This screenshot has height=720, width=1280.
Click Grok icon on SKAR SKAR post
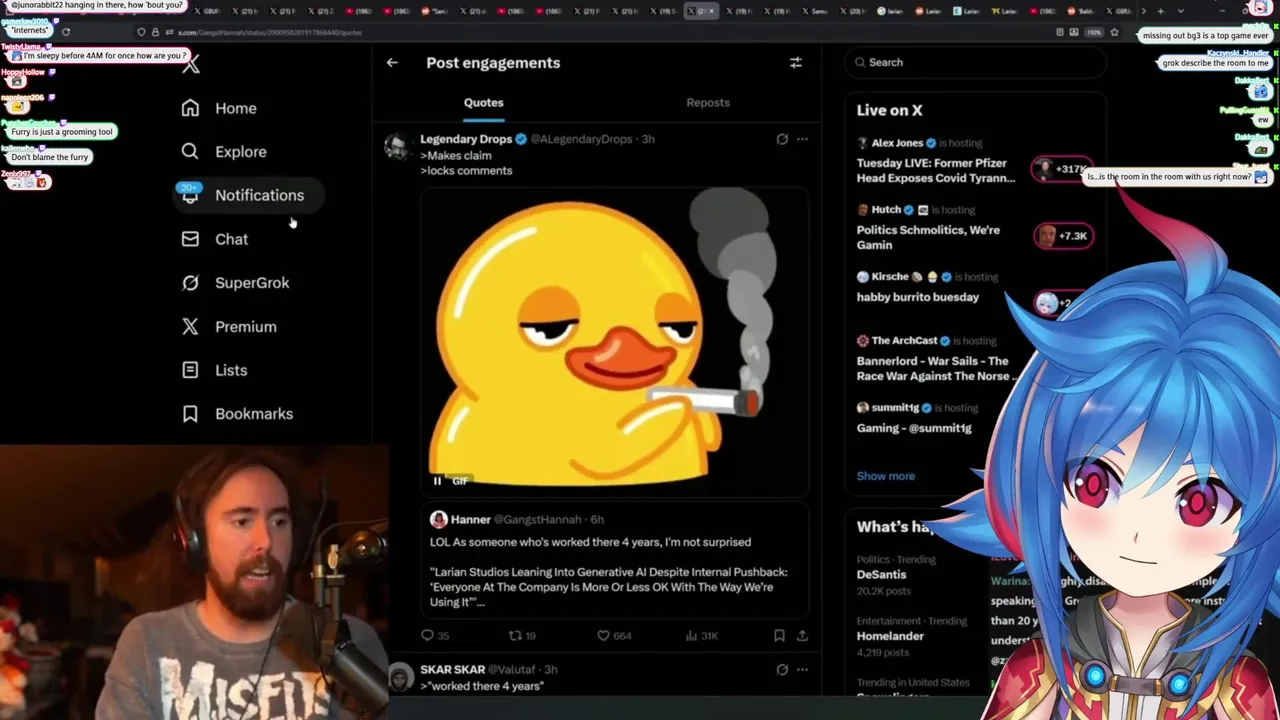pos(782,669)
